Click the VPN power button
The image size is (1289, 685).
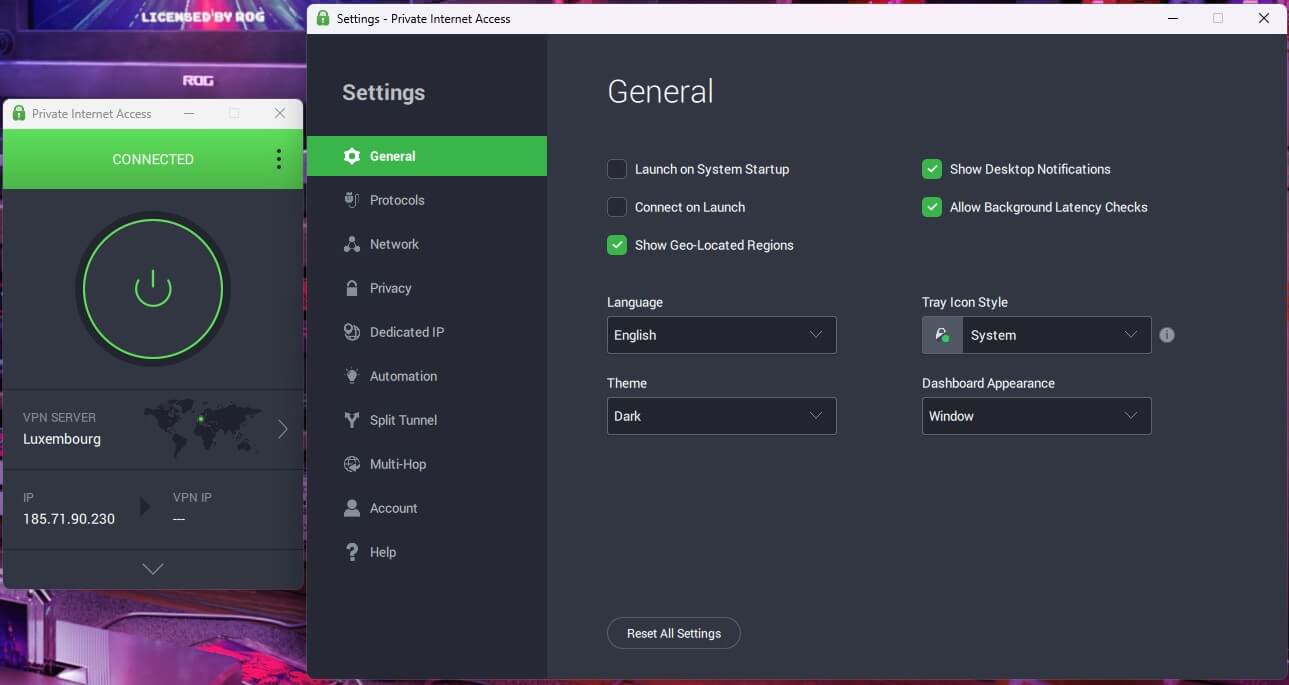coord(153,290)
